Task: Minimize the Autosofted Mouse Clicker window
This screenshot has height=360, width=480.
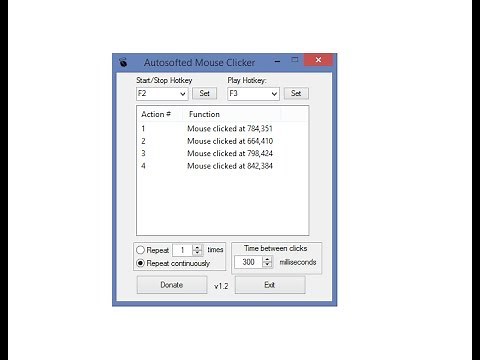Action: (x=277, y=61)
